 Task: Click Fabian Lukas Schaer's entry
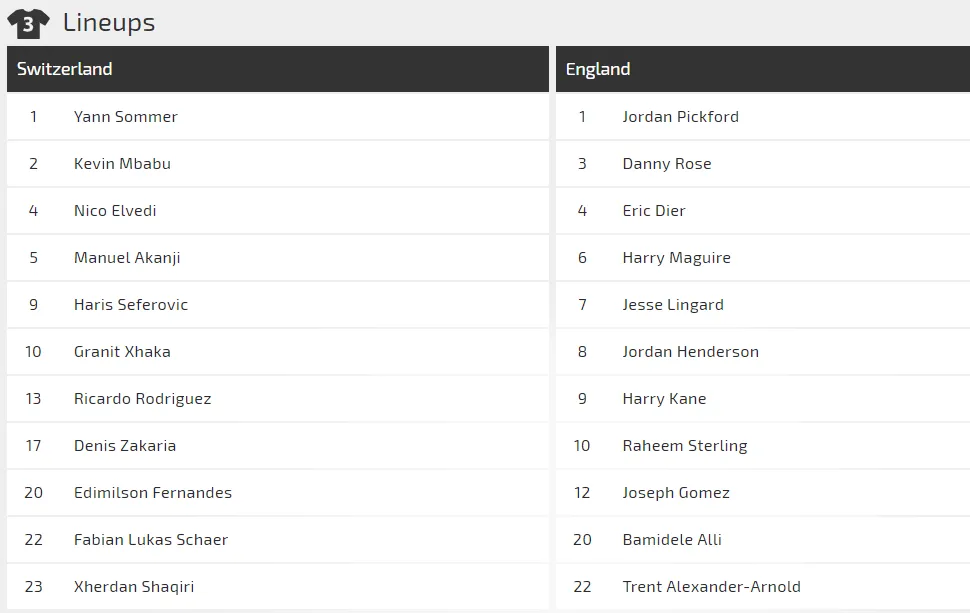pos(150,540)
